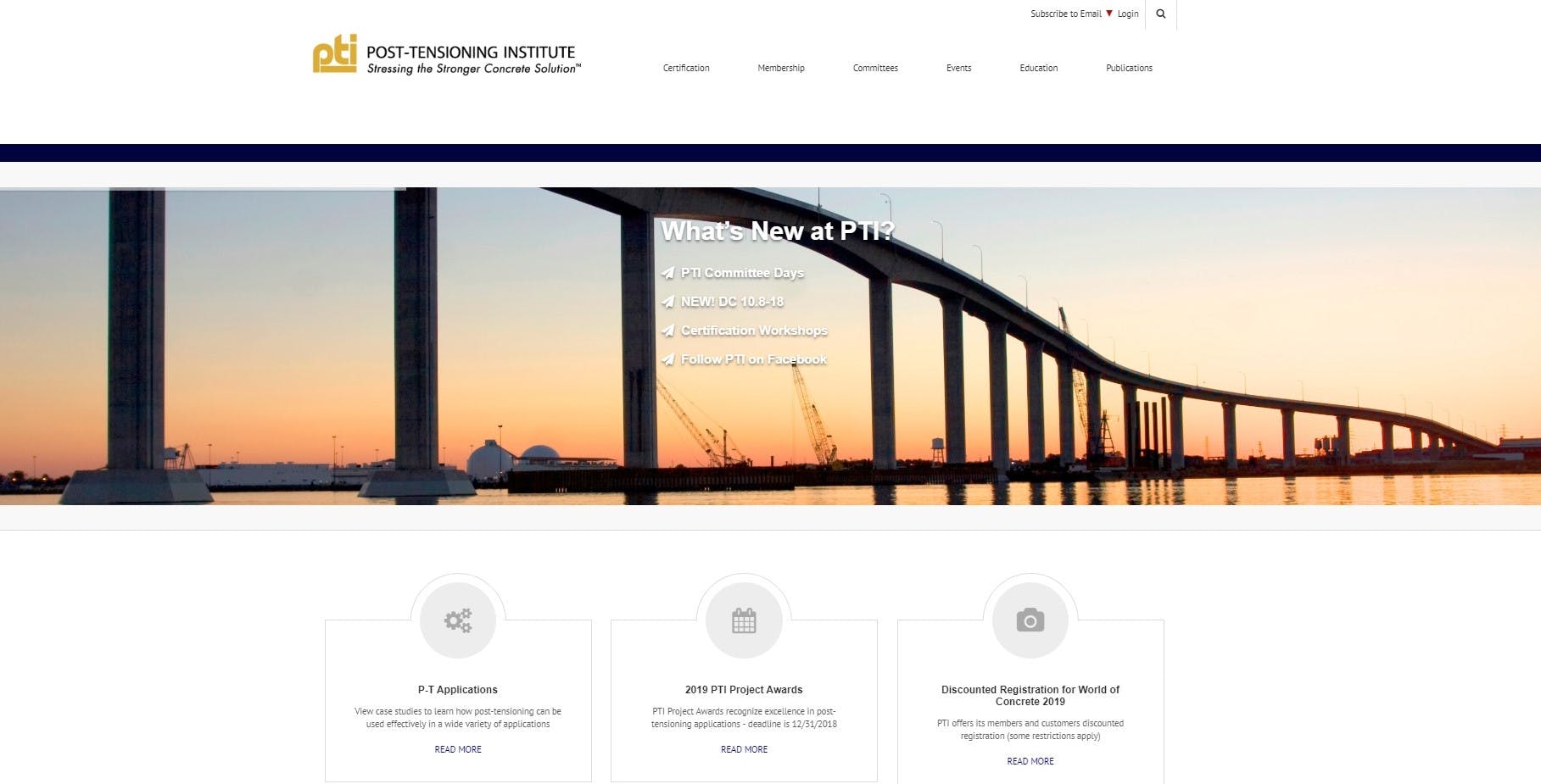Click the paper plane icon beside NEW! DC 10.8-18

point(667,302)
